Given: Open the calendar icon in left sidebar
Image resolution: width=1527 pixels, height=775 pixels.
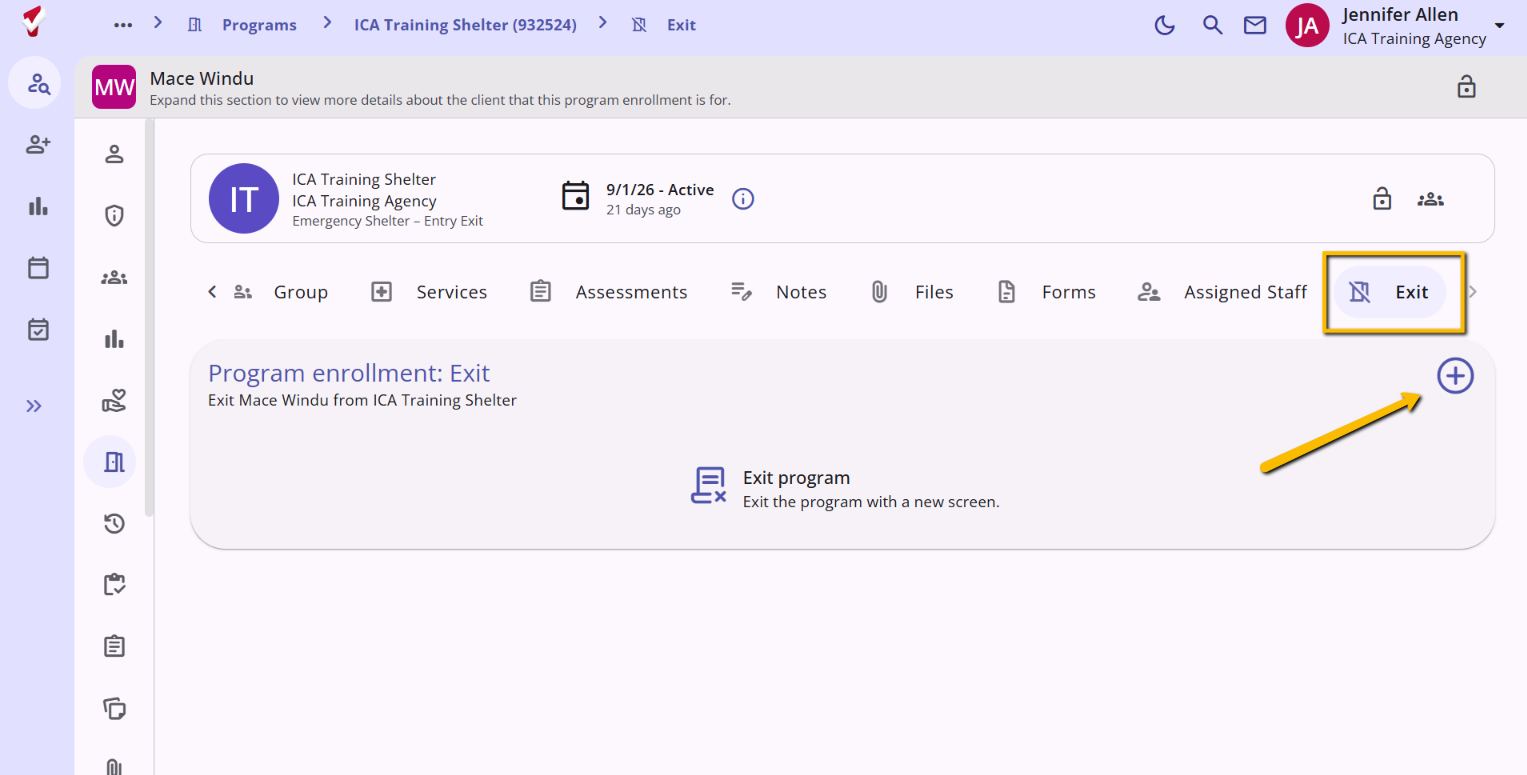Looking at the screenshot, I should click(38, 268).
